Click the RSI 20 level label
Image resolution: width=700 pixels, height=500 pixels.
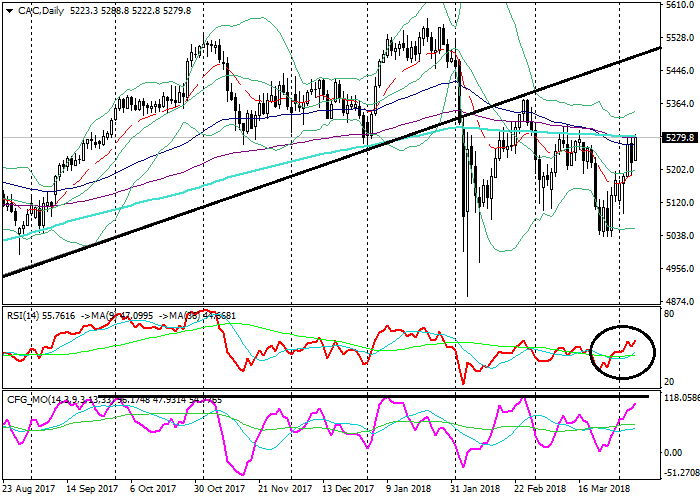click(x=668, y=382)
